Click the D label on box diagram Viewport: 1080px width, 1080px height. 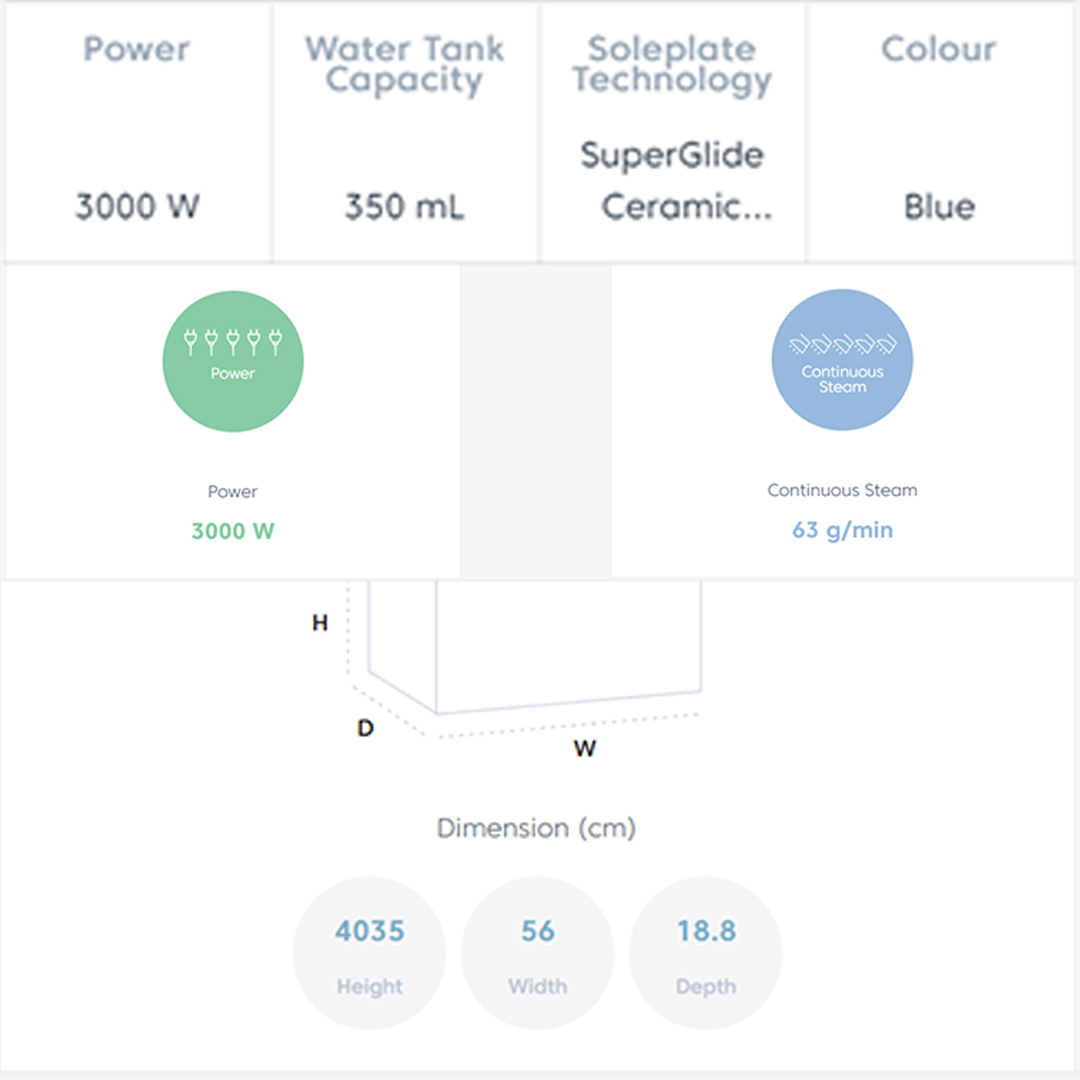coord(365,729)
